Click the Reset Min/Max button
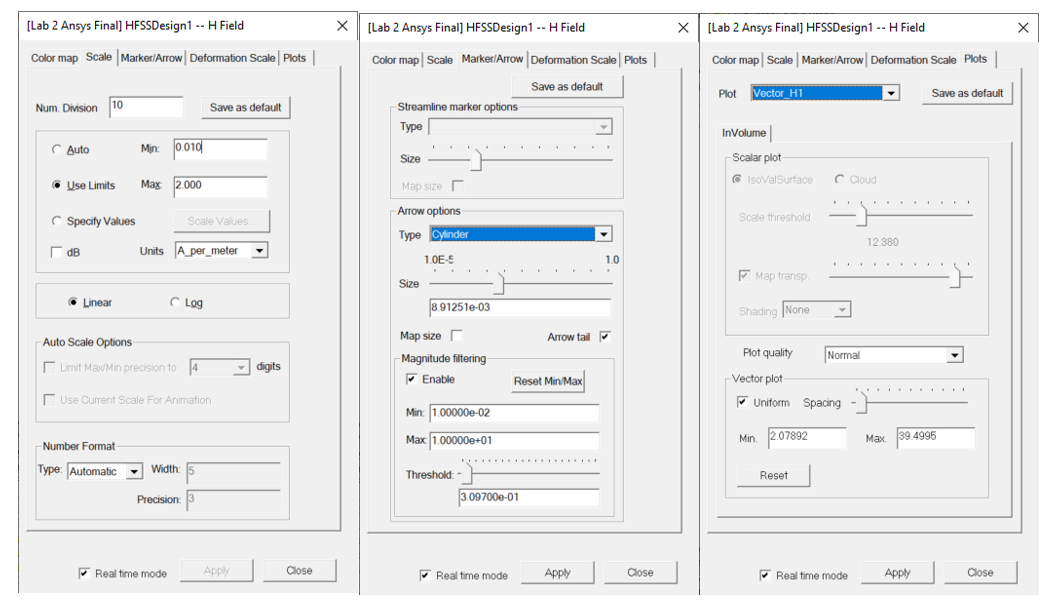This screenshot has width=1049, height=606. [x=548, y=381]
